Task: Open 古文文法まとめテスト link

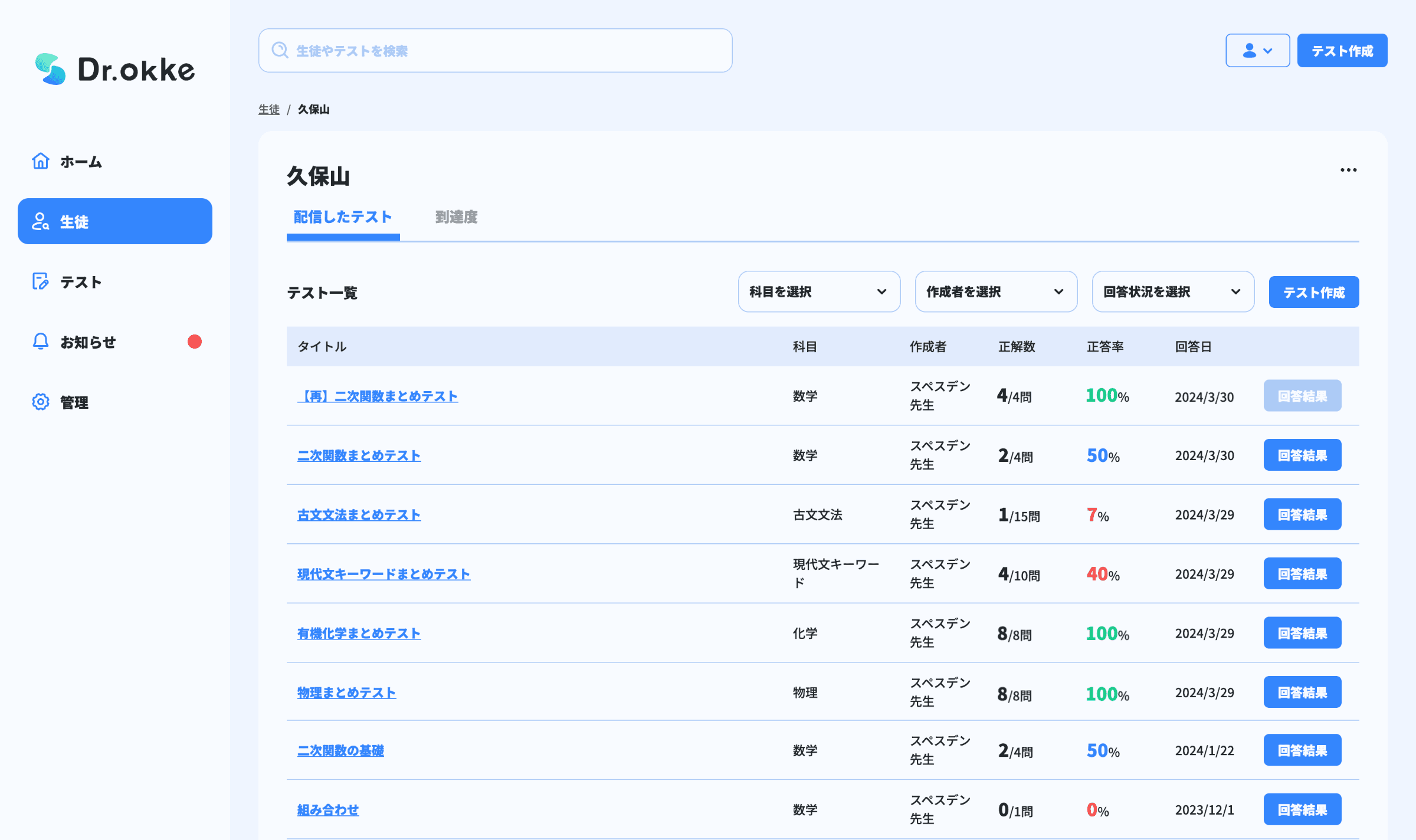Action: [359, 514]
